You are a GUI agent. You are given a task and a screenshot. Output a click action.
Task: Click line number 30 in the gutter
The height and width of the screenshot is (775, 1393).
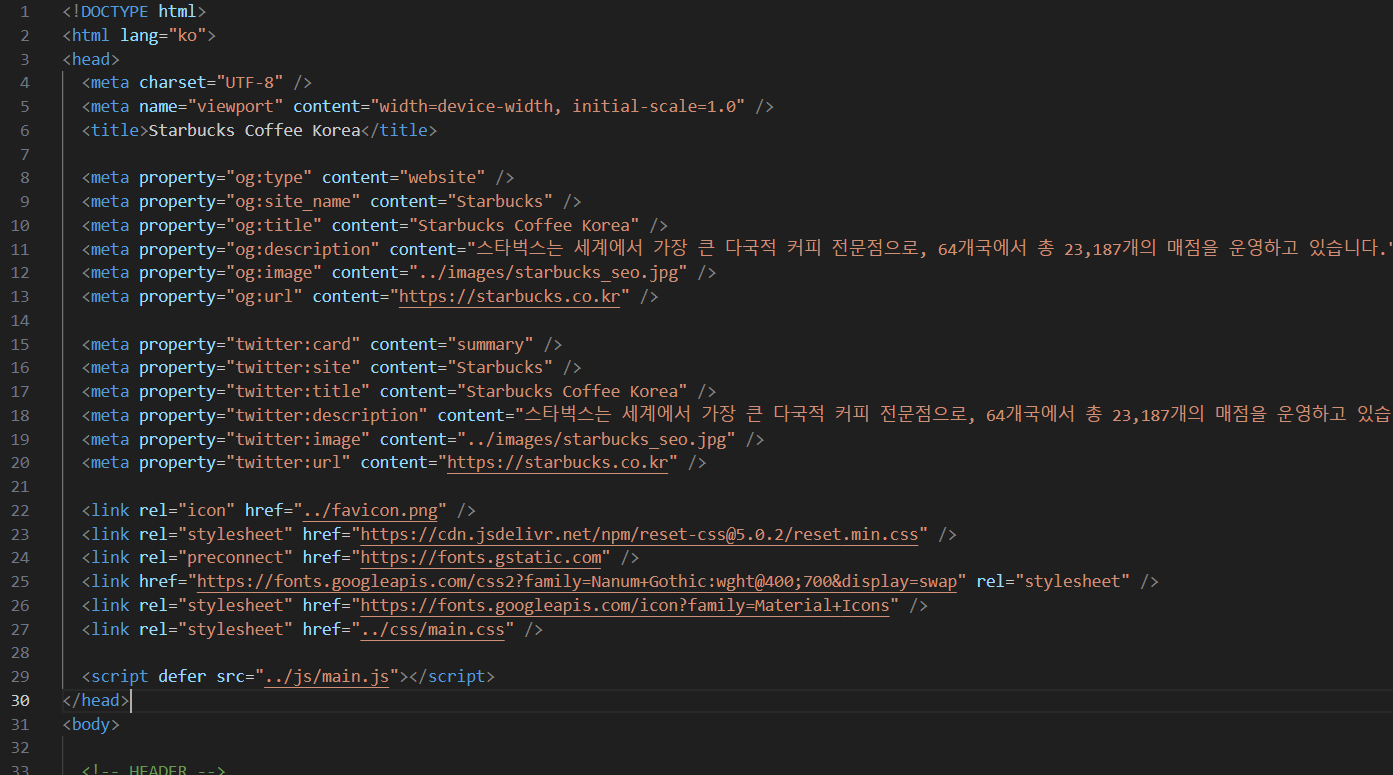click(x=21, y=701)
